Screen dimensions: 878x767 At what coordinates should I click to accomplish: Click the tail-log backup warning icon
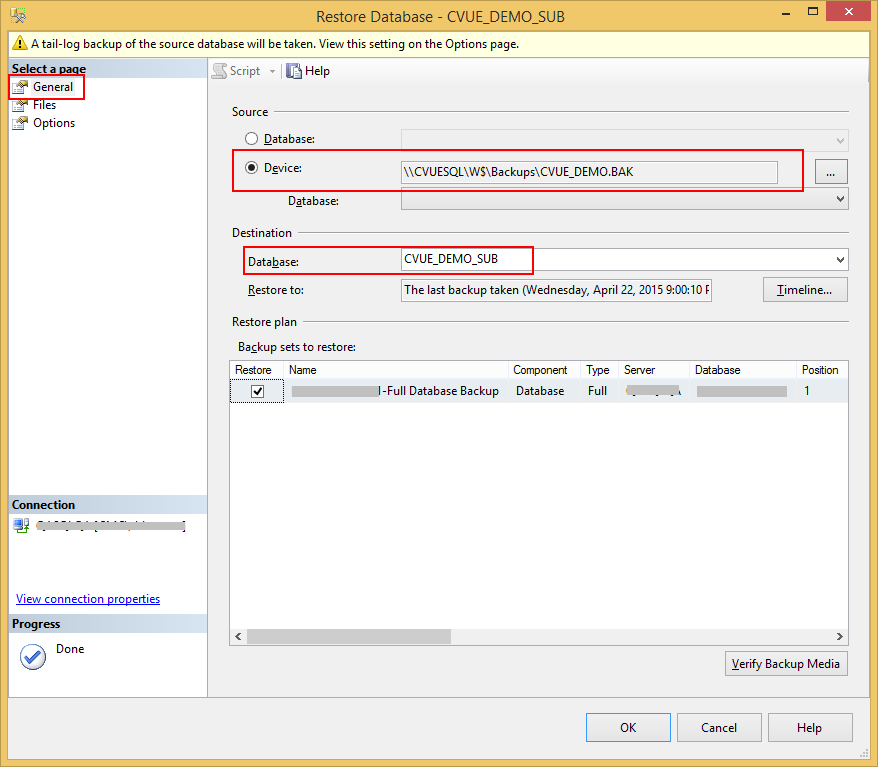pyautogui.click(x=17, y=44)
